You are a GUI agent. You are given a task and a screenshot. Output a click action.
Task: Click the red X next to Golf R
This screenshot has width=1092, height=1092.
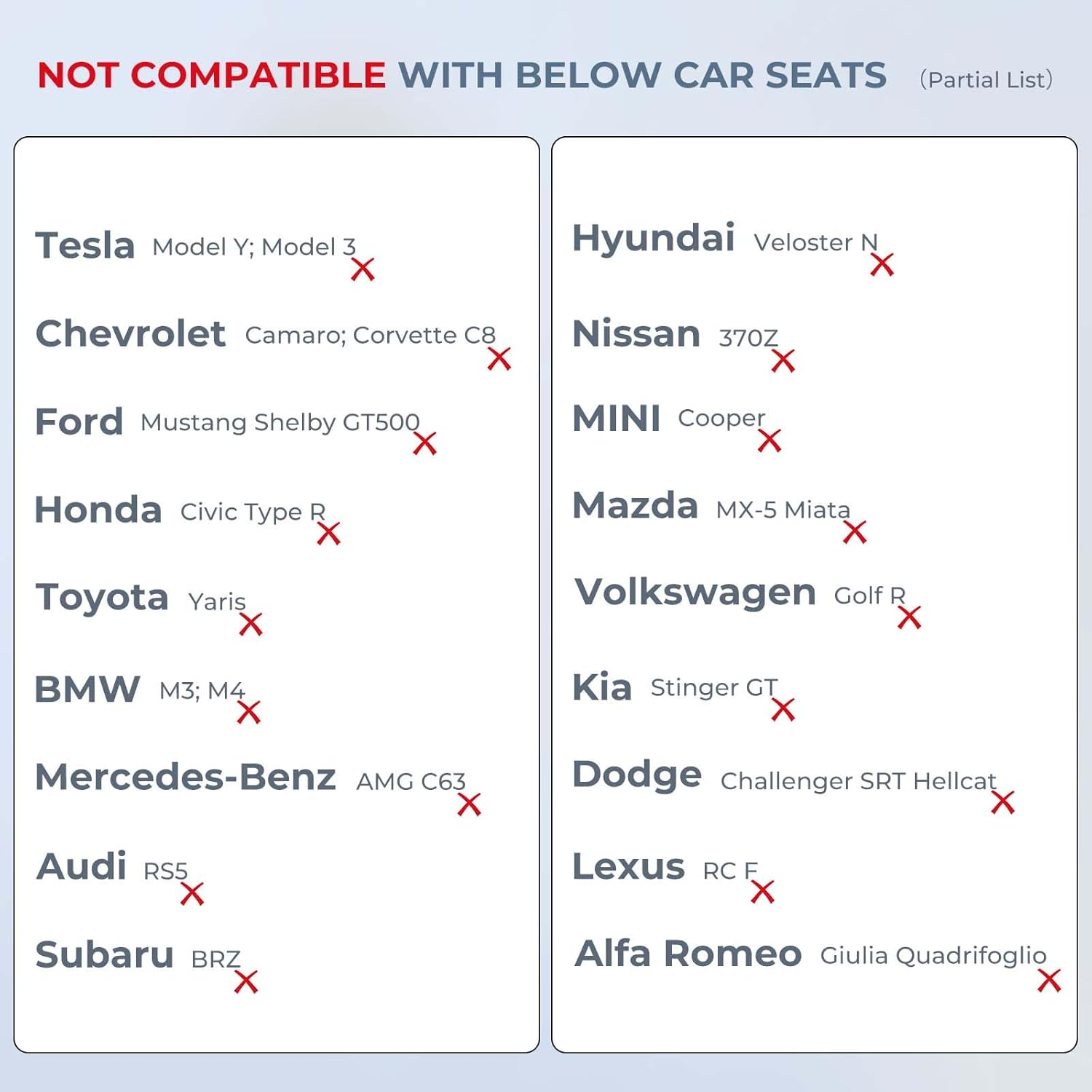[x=909, y=617]
